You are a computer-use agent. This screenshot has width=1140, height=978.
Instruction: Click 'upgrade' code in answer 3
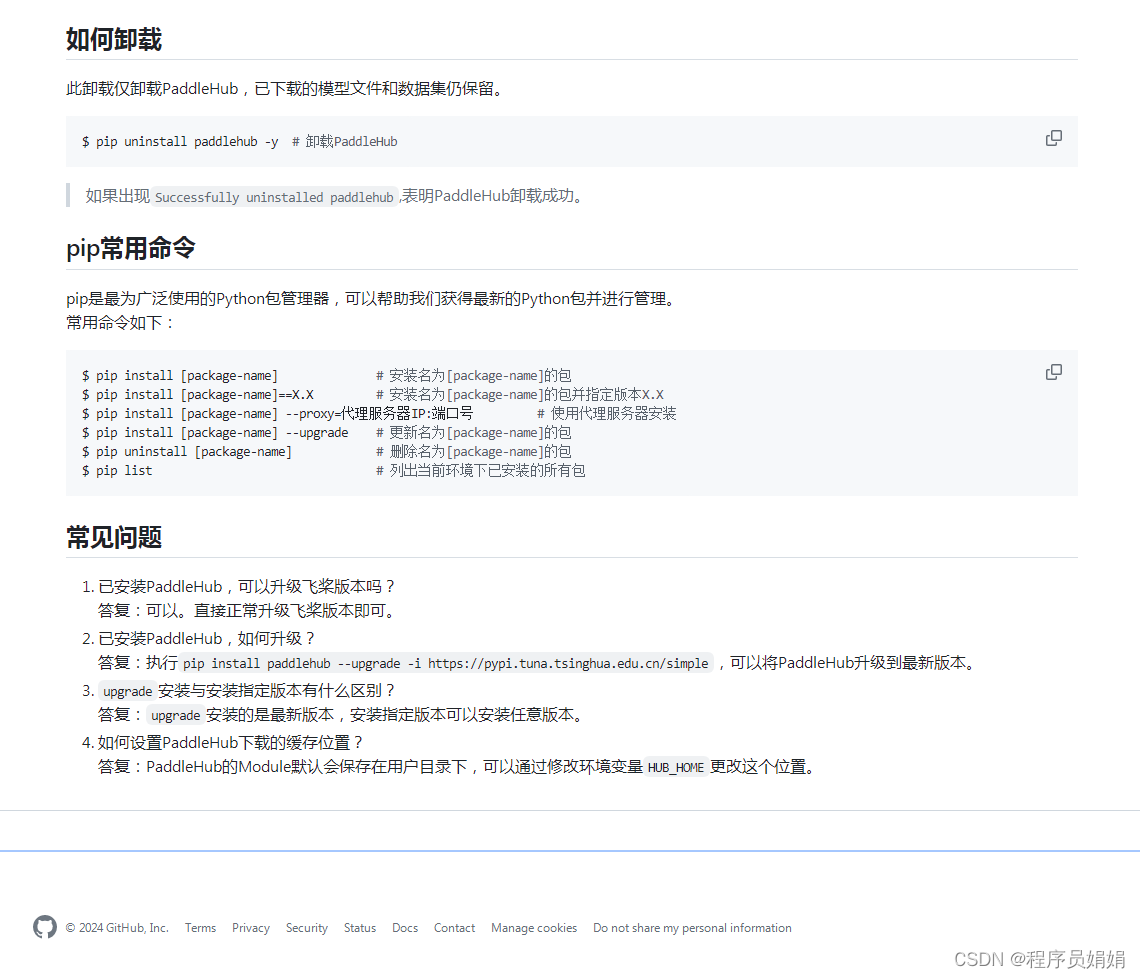(175, 716)
